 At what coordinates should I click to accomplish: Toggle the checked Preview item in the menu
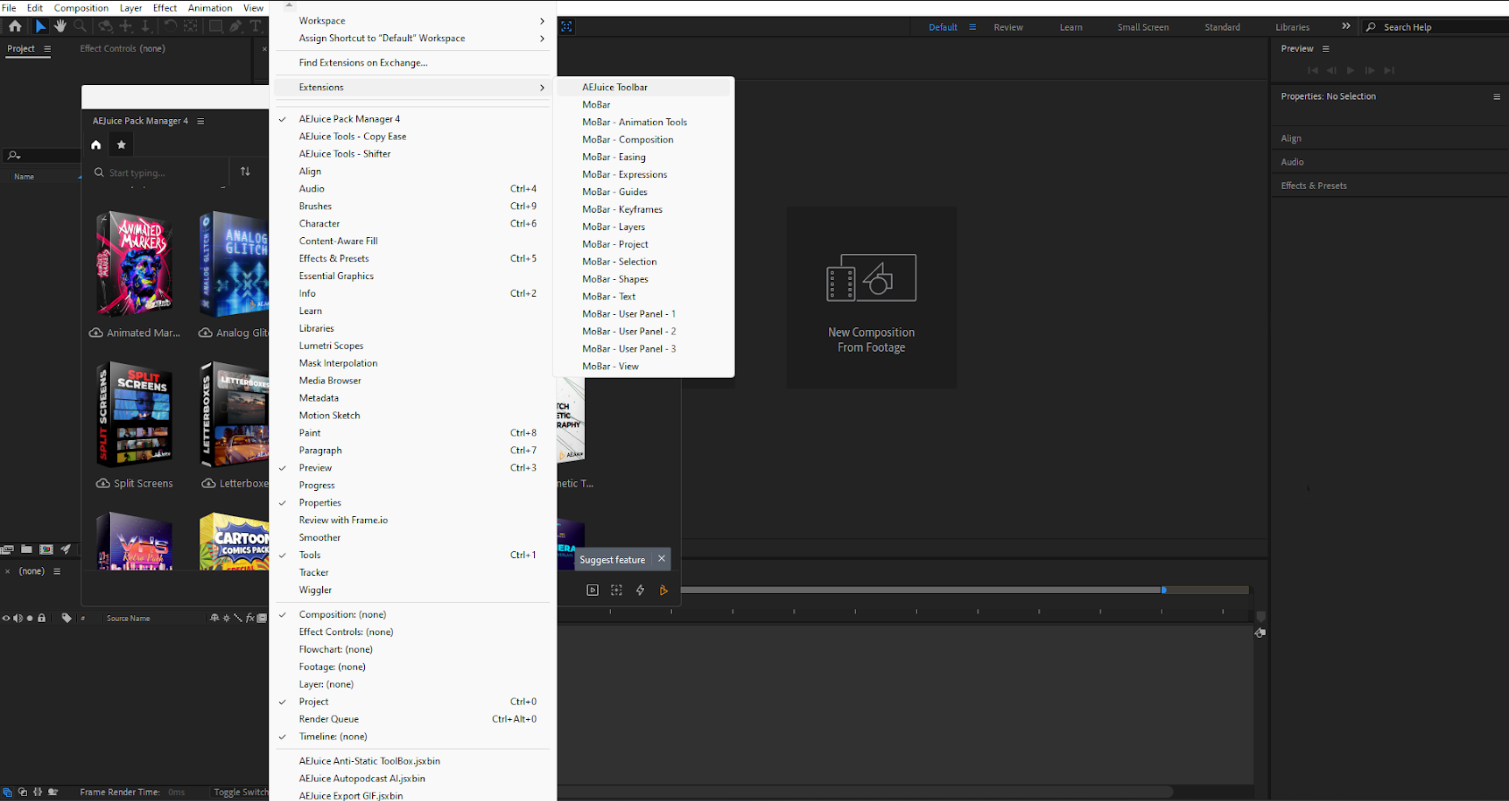tap(414, 468)
